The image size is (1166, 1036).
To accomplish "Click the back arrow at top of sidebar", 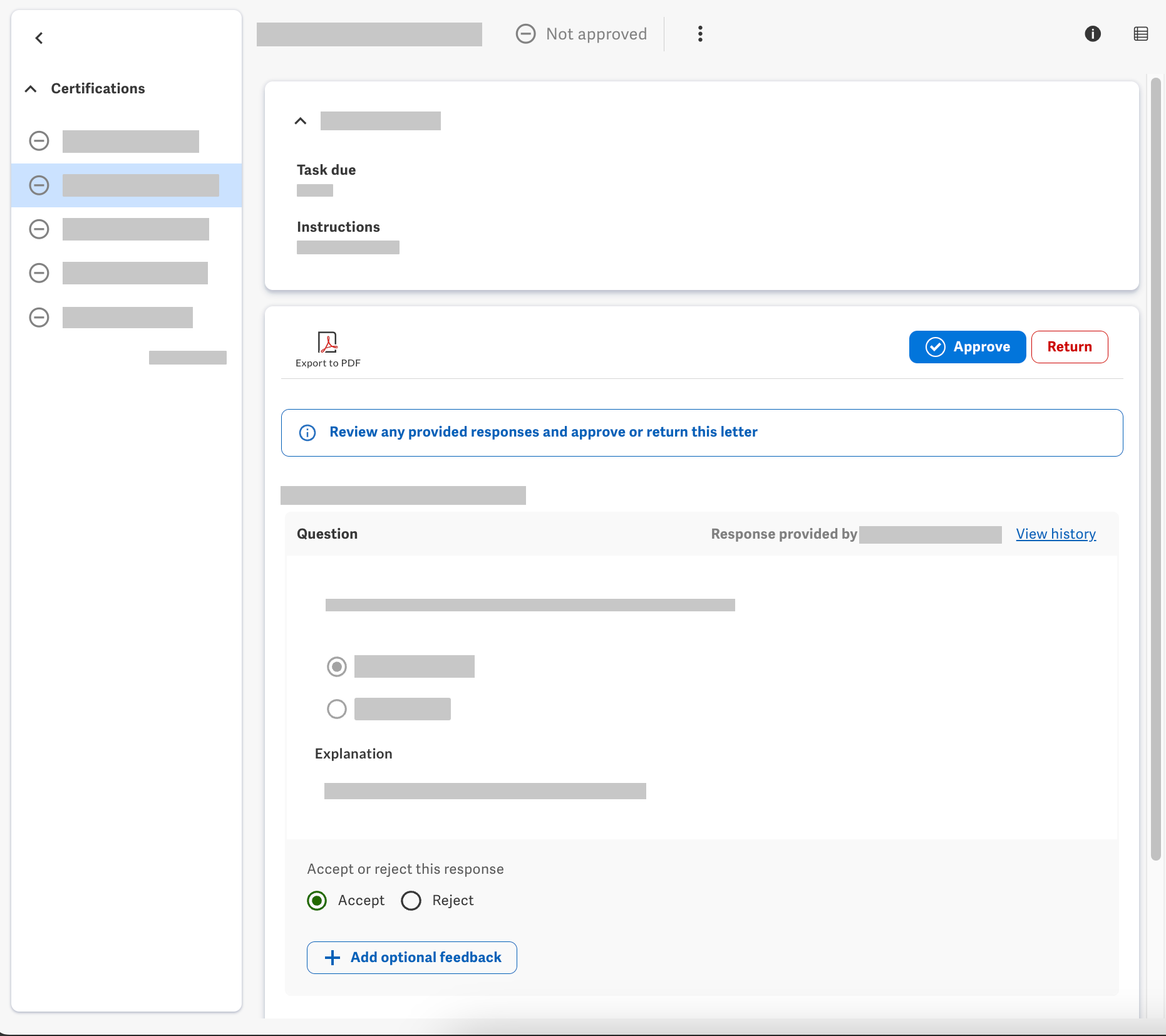I will pos(39,38).
